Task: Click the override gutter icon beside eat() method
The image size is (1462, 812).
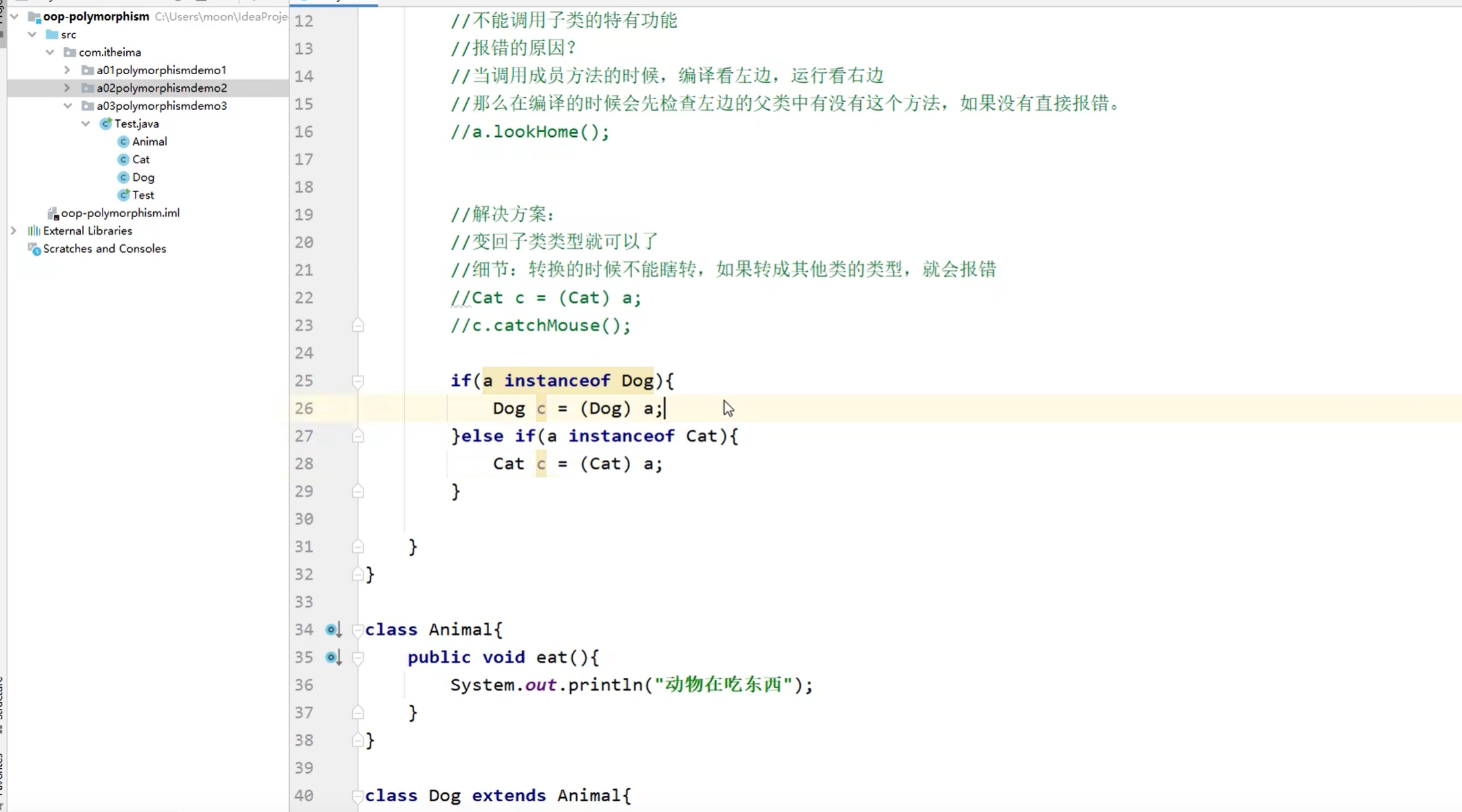Action: (x=333, y=658)
